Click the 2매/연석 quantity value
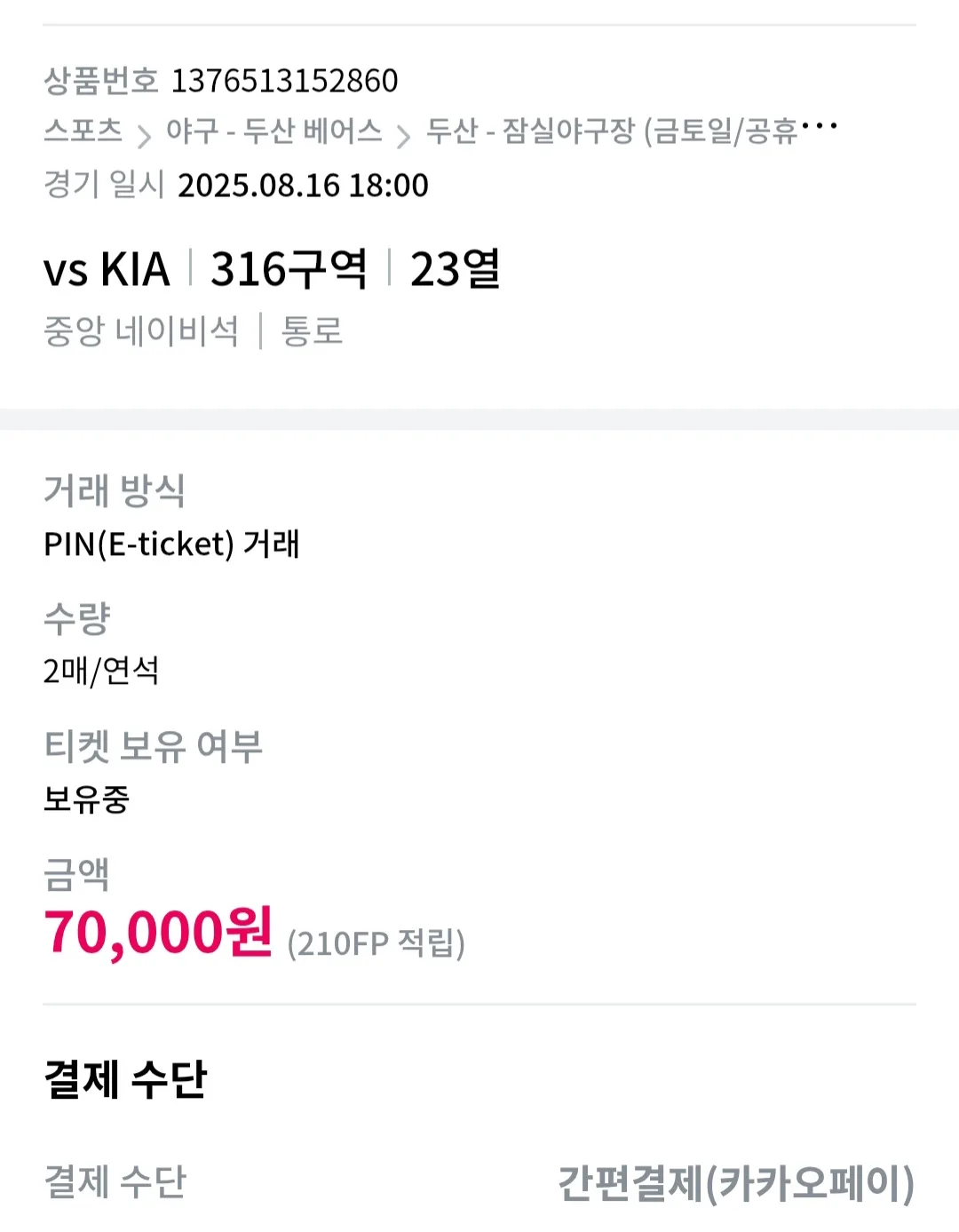This screenshot has width=959, height=1232. click(101, 671)
